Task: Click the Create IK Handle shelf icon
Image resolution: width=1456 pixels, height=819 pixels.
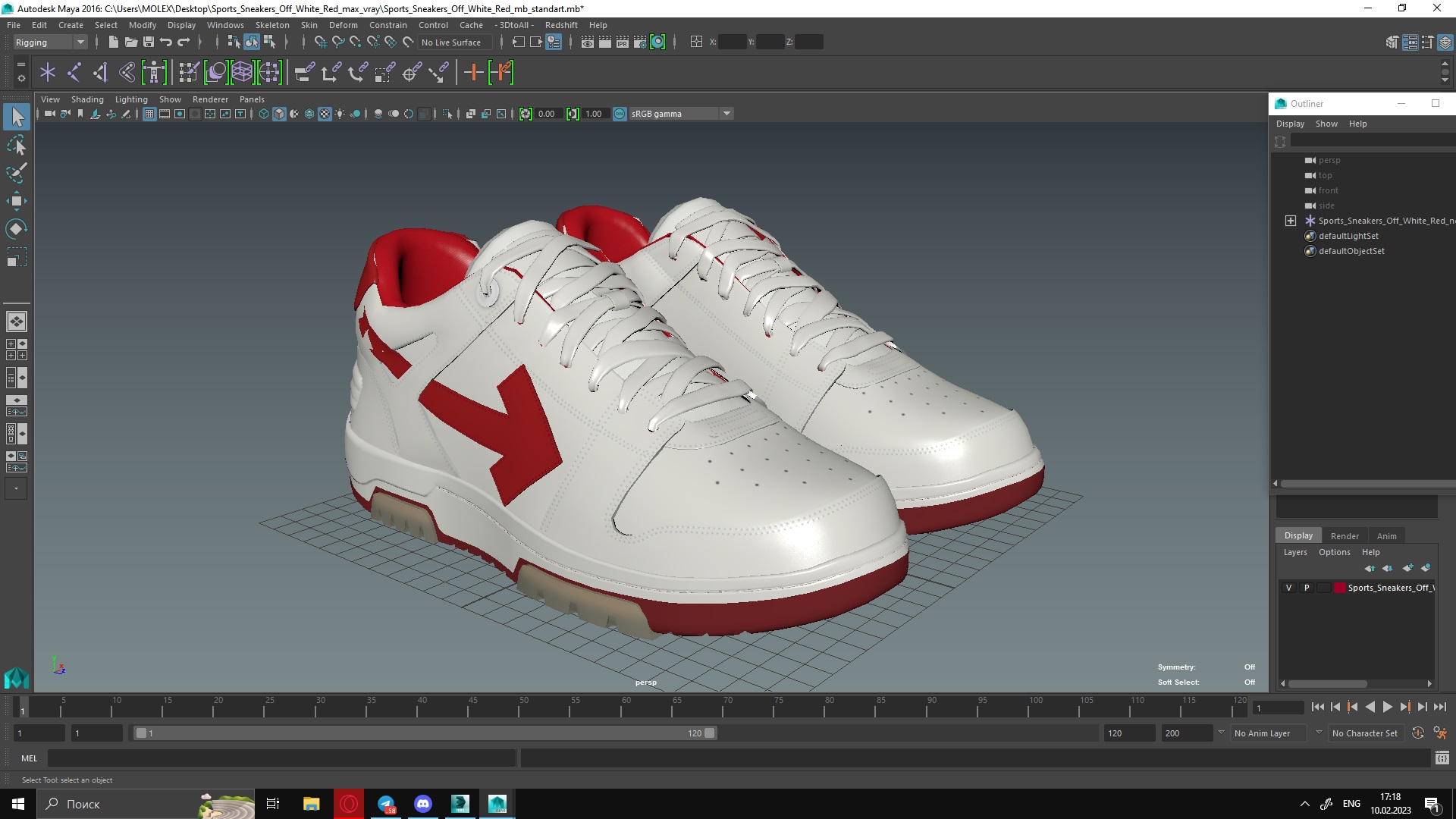Action: point(101,73)
